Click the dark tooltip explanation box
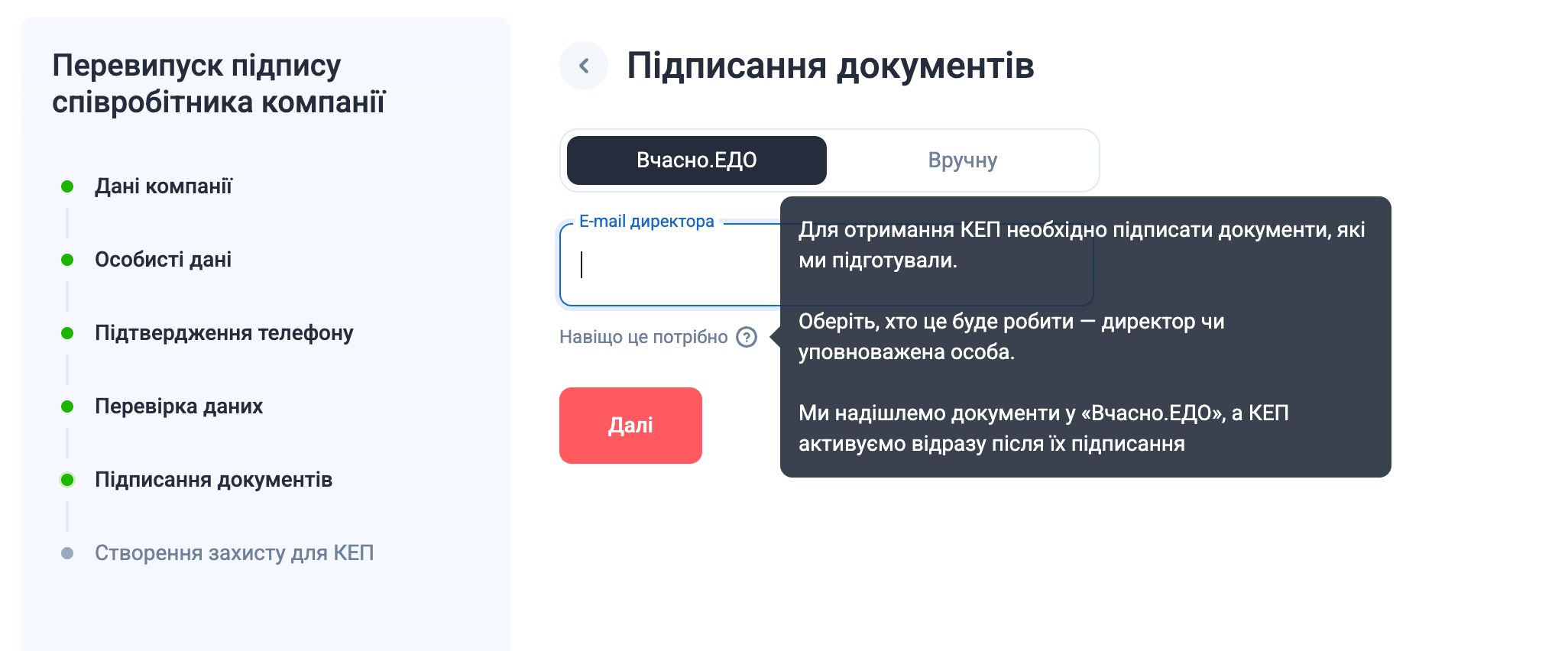 [x=1085, y=337]
